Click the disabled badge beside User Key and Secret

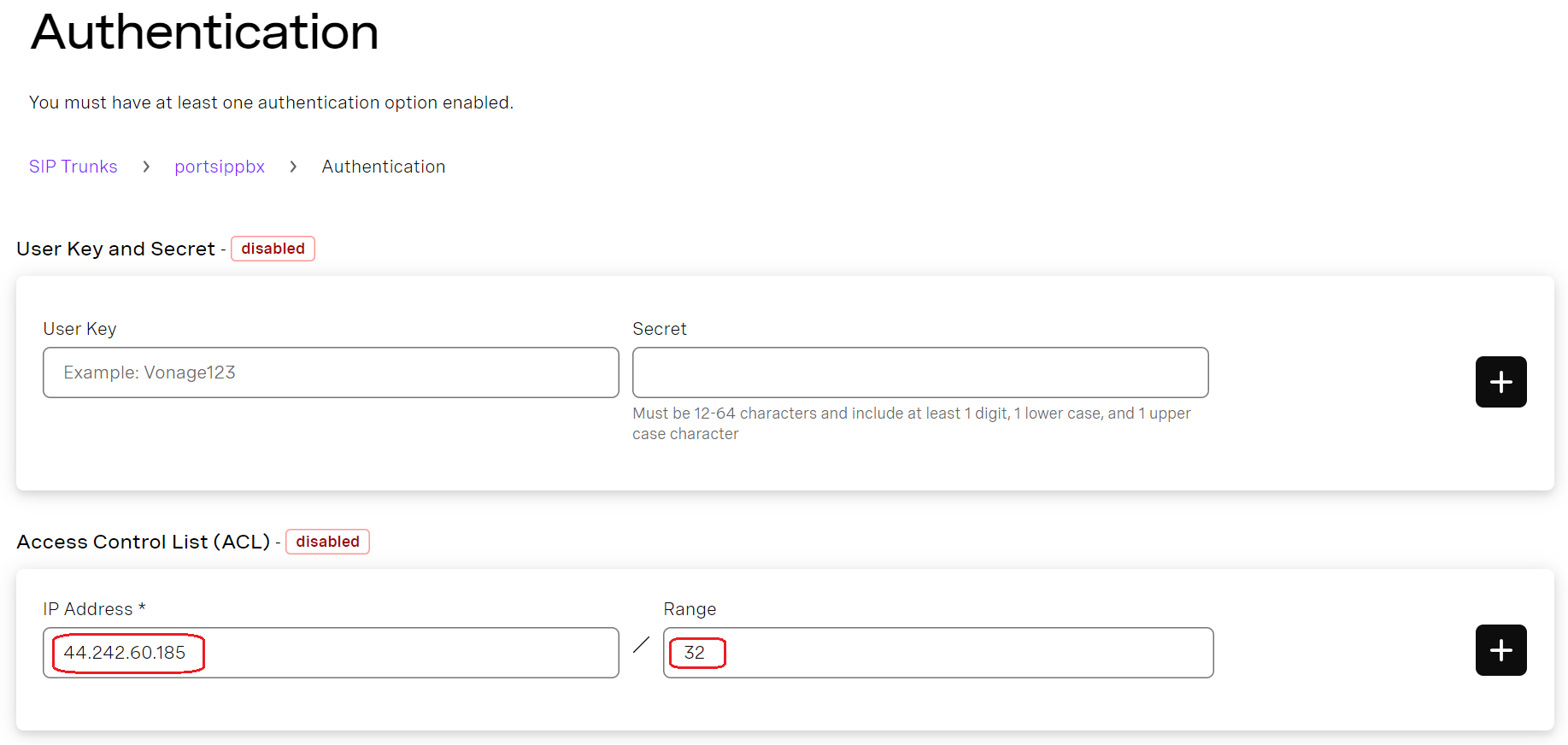(273, 249)
